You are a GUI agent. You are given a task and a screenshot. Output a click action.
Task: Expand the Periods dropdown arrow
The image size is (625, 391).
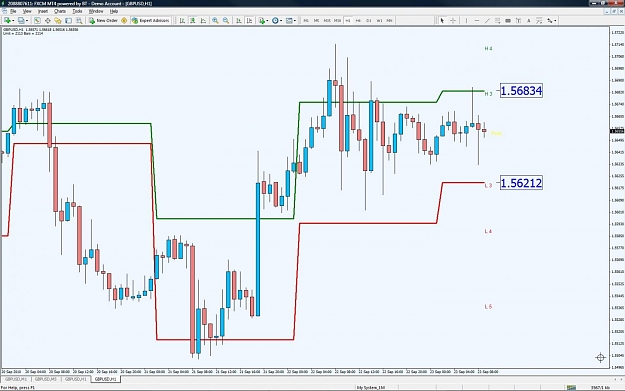point(281,20)
